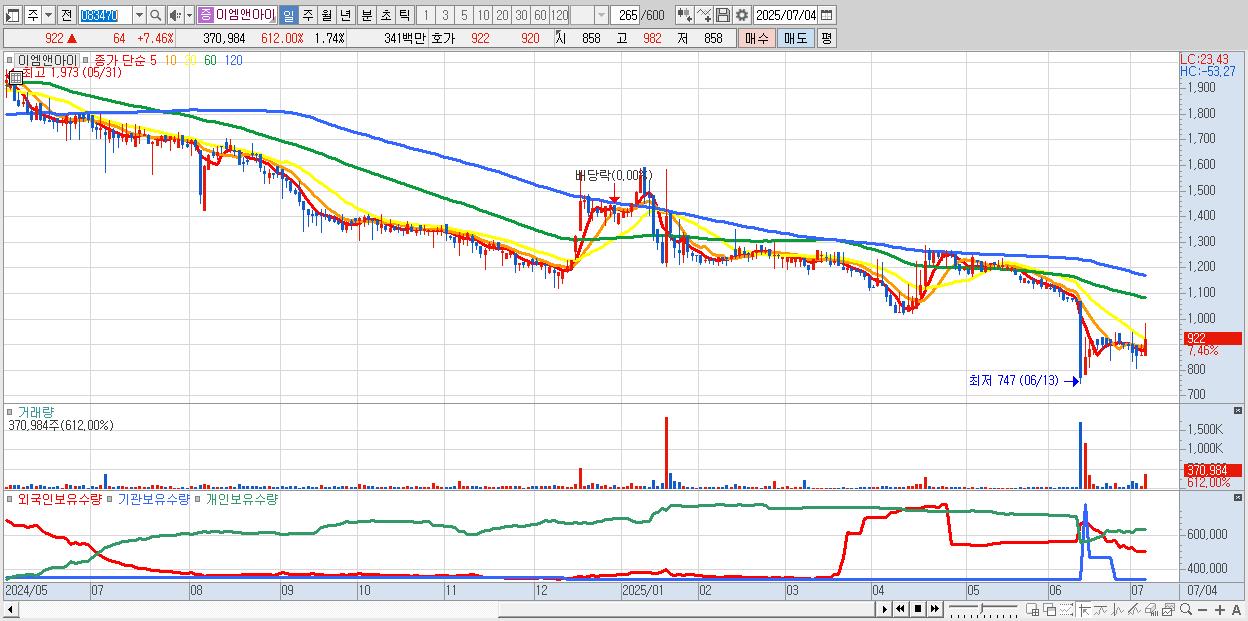
Task: Click the 이엠앤아이 chart legend label
Action: click(x=47, y=61)
